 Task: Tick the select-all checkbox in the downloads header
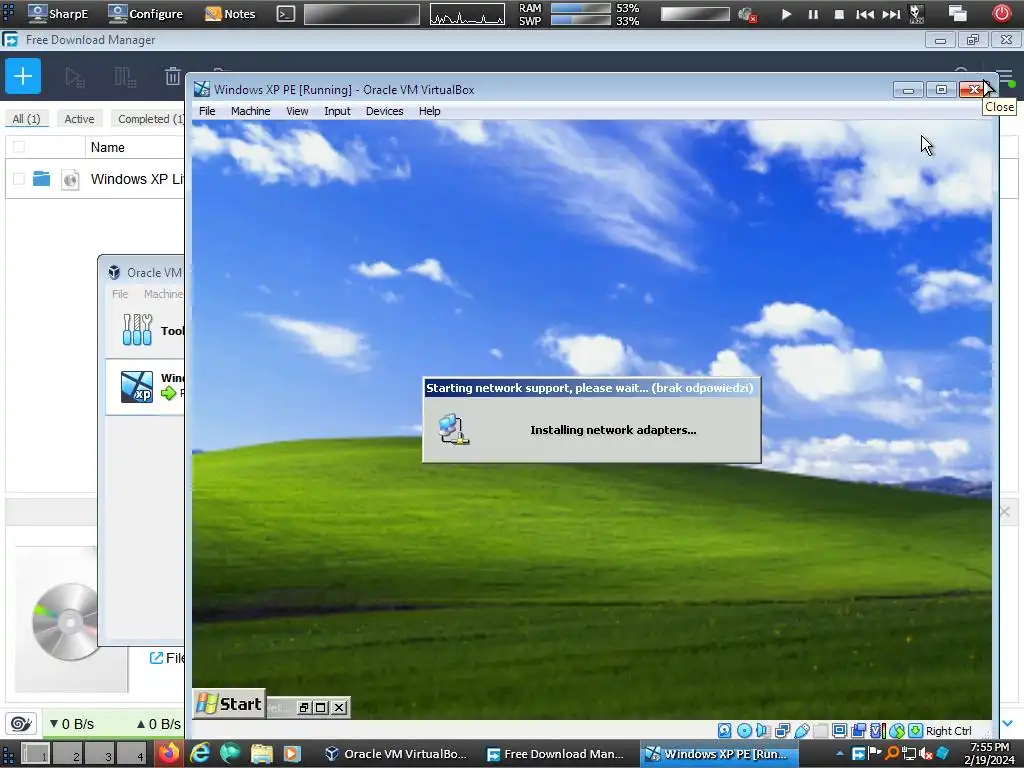tap(19, 147)
